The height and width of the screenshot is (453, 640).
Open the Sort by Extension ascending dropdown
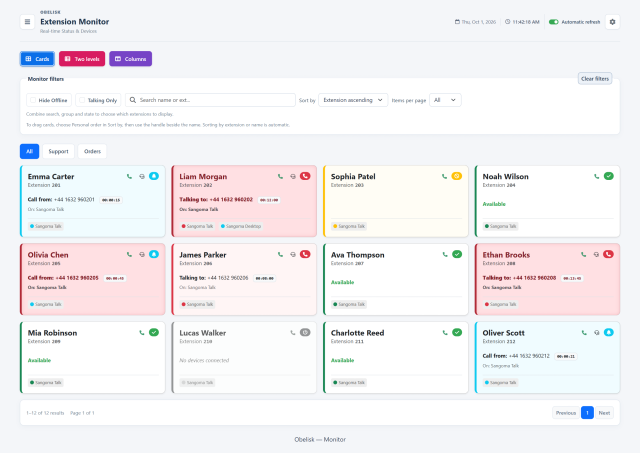(353, 100)
